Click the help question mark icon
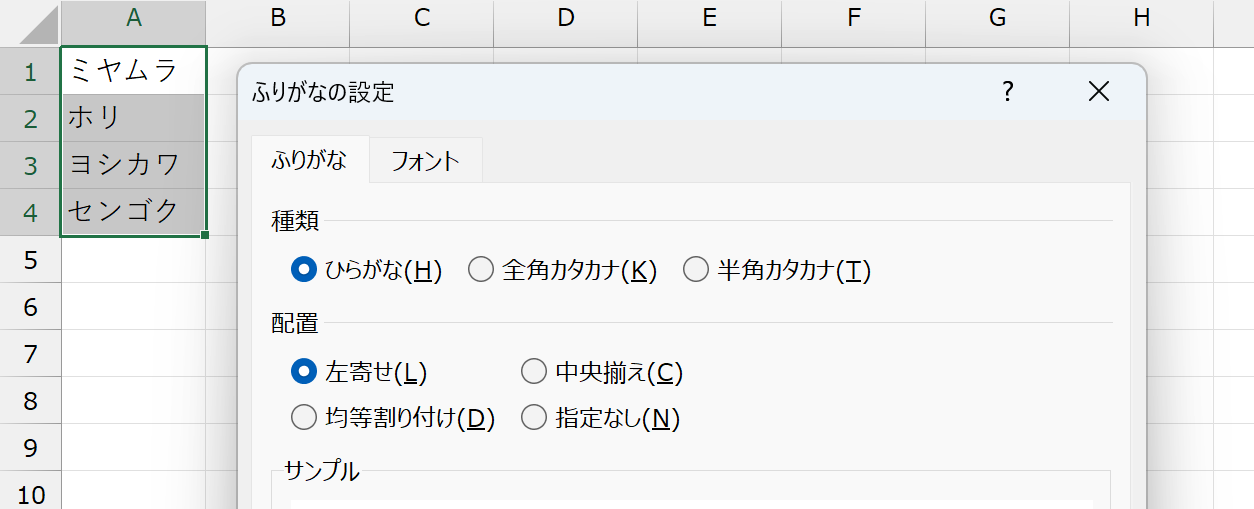This screenshot has height=509, width=1254. tap(1008, 92)
